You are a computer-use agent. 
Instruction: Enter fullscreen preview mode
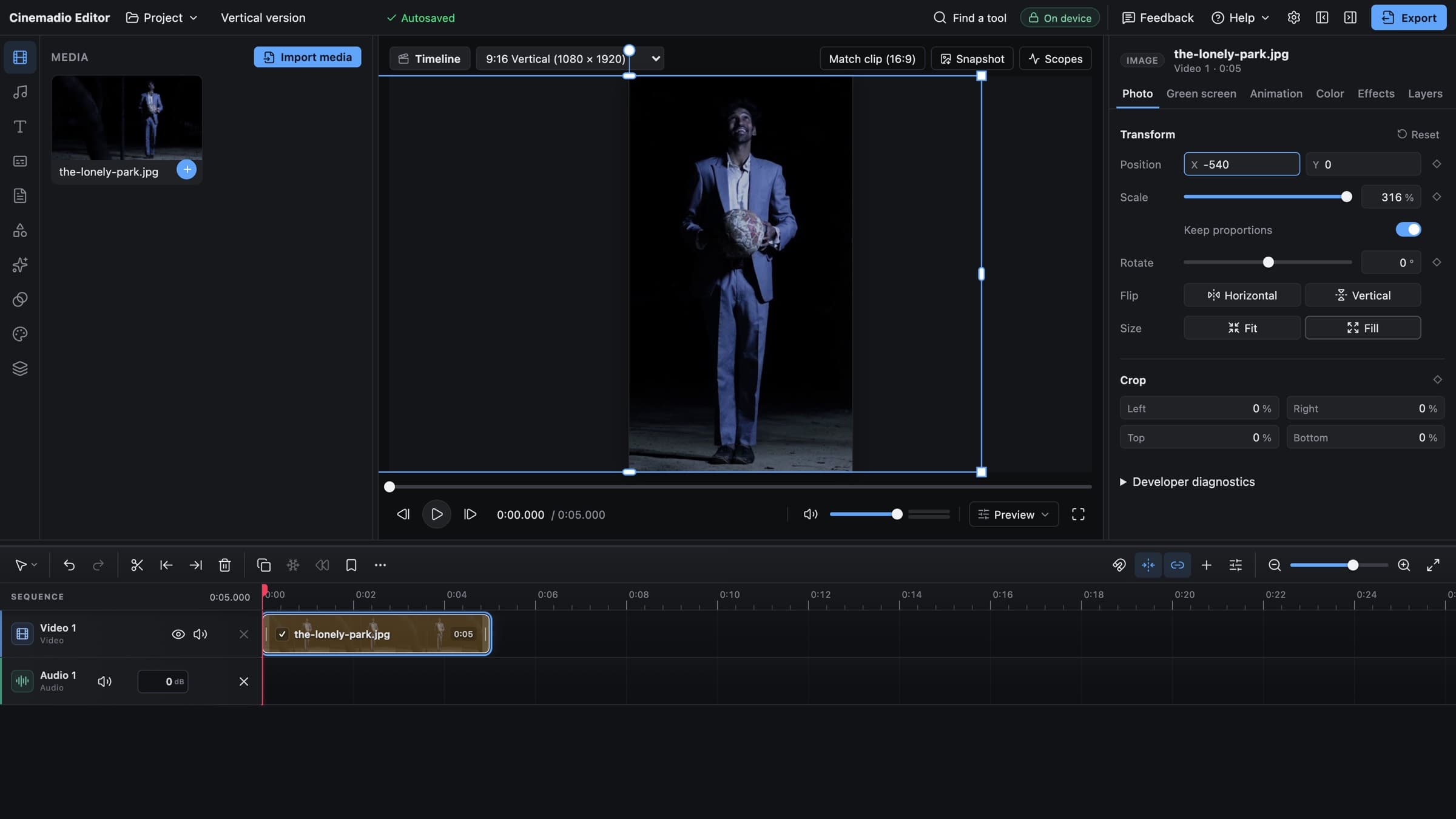click(1078, 514)
